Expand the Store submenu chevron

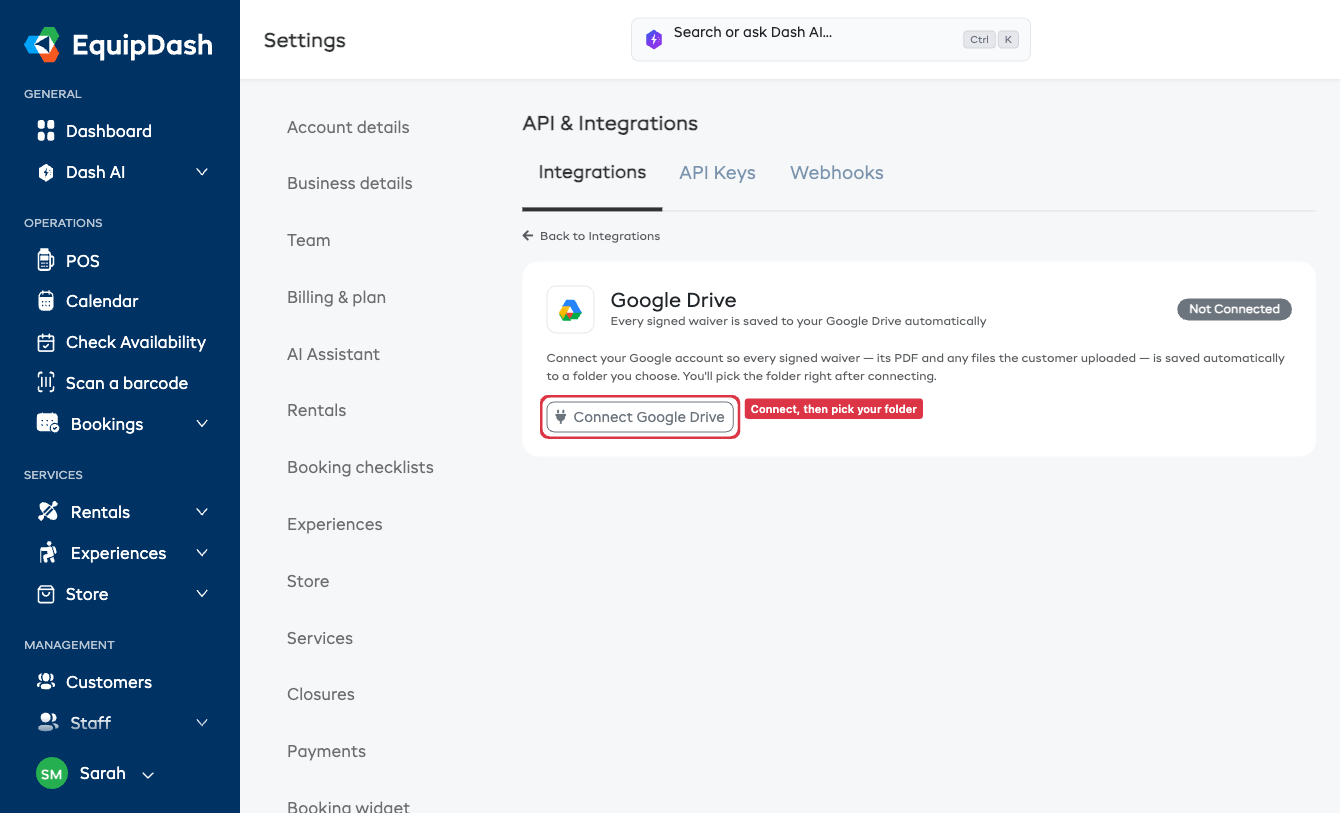click(202, 594)
